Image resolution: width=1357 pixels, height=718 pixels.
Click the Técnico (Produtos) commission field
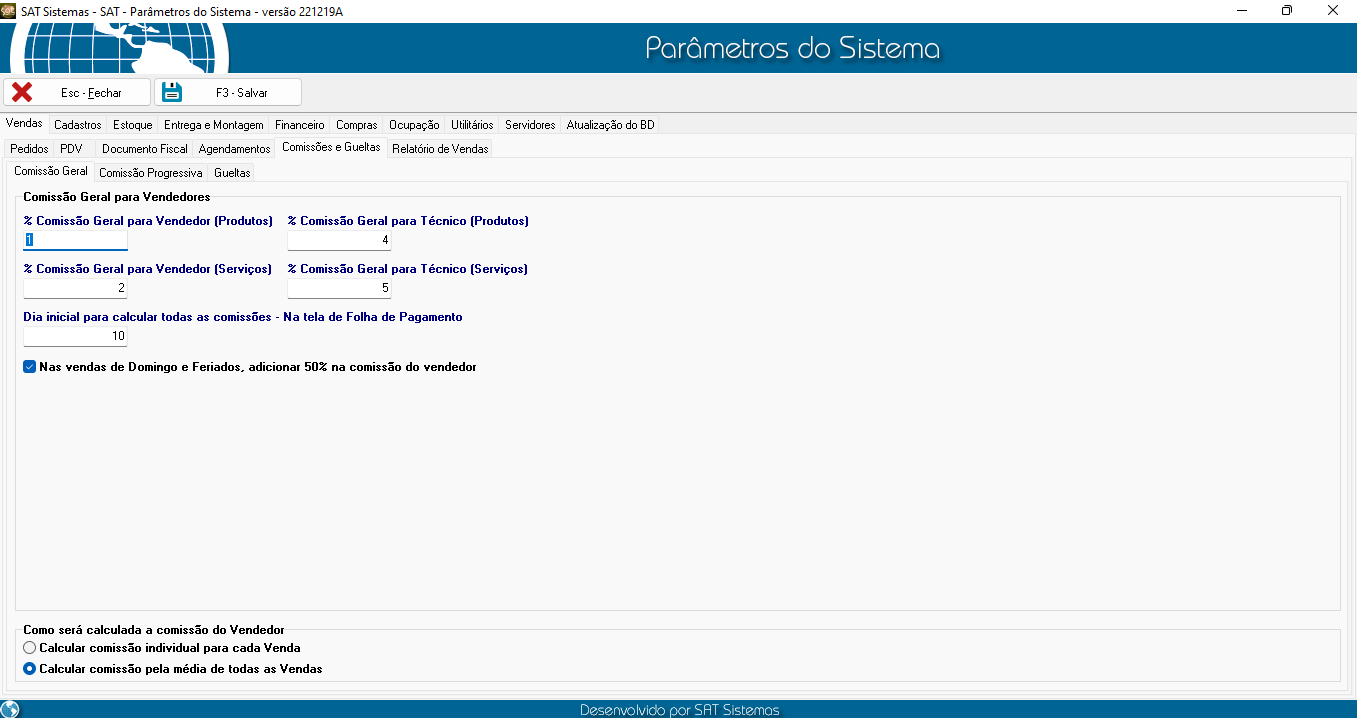[x=339, y=240]
